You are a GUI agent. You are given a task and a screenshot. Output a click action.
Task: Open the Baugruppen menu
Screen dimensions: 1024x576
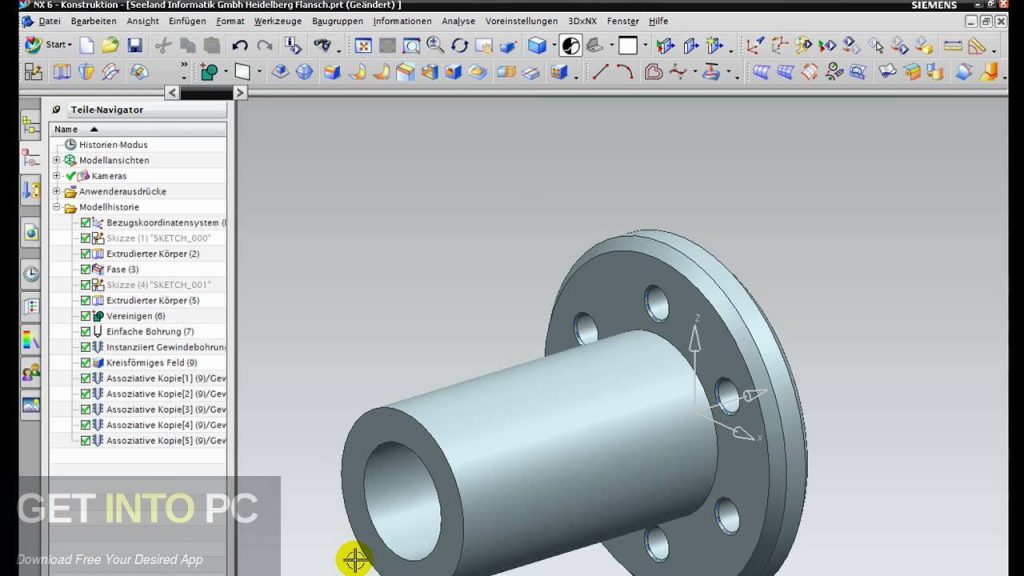[337, 21]
